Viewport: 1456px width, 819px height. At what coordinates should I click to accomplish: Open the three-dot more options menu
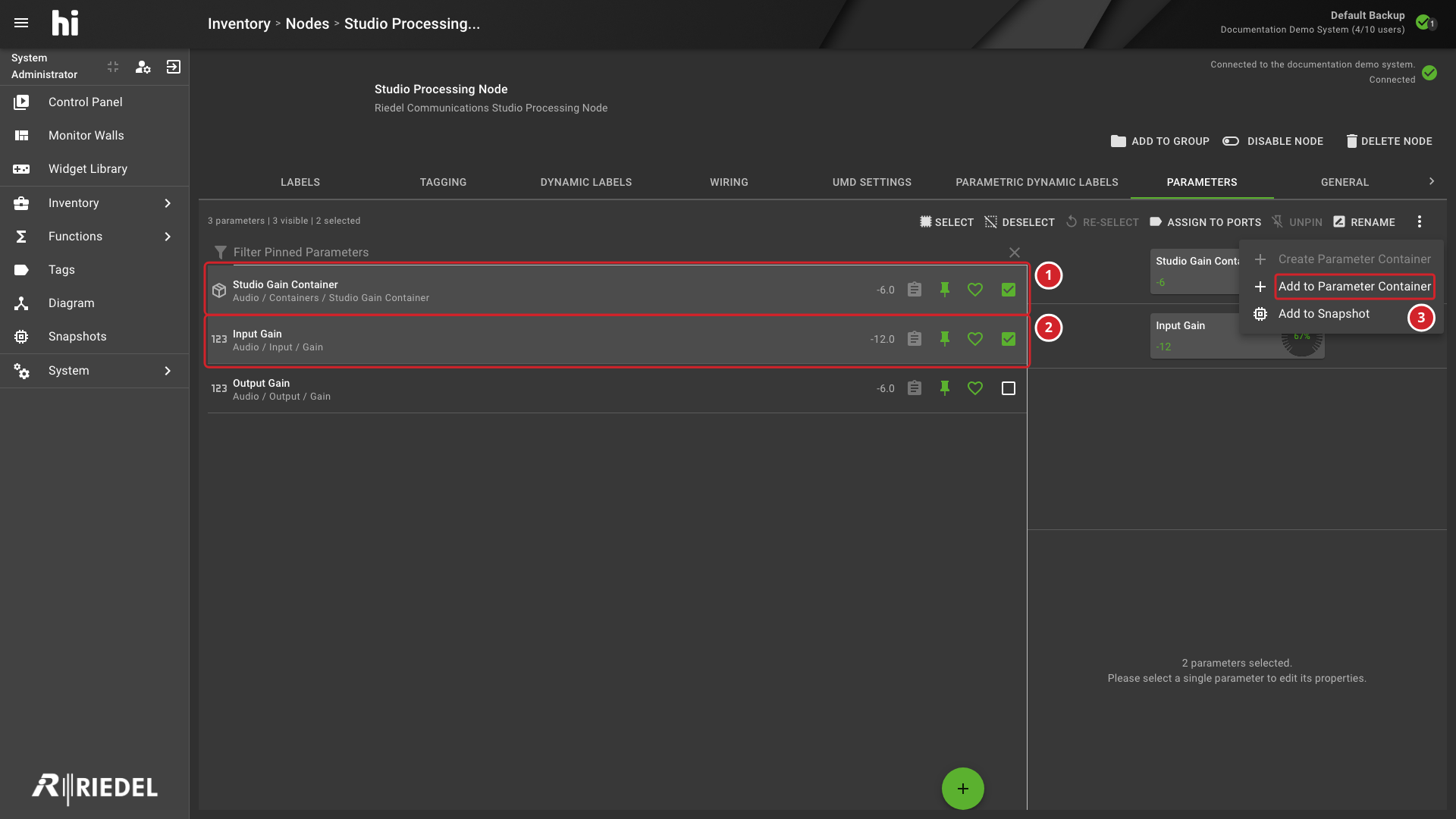click(1420, 221)
